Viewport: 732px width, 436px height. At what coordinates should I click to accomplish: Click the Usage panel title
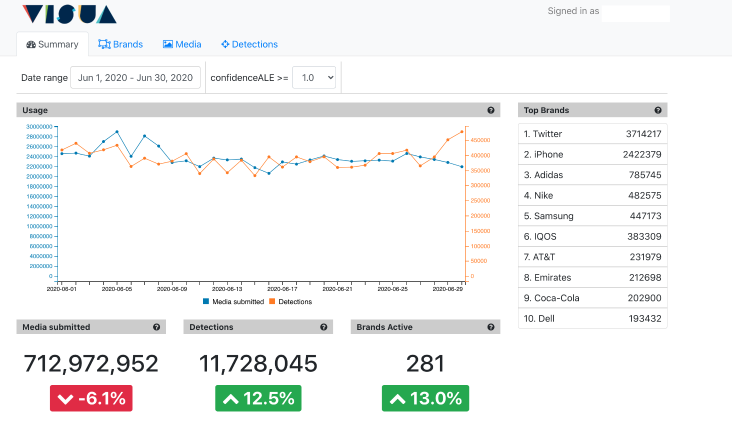[35, 110]
